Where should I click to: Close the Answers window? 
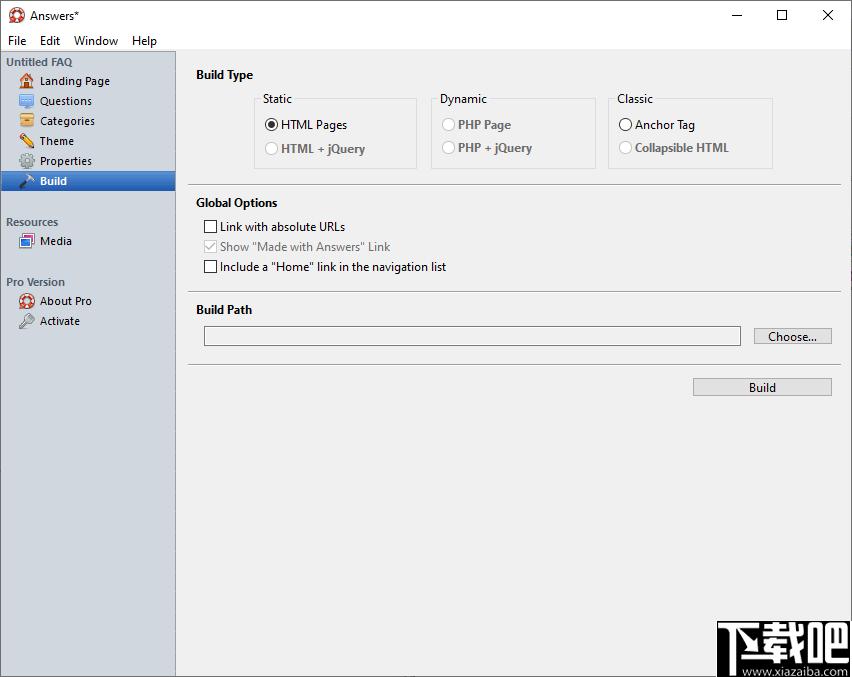coord(828,15)
